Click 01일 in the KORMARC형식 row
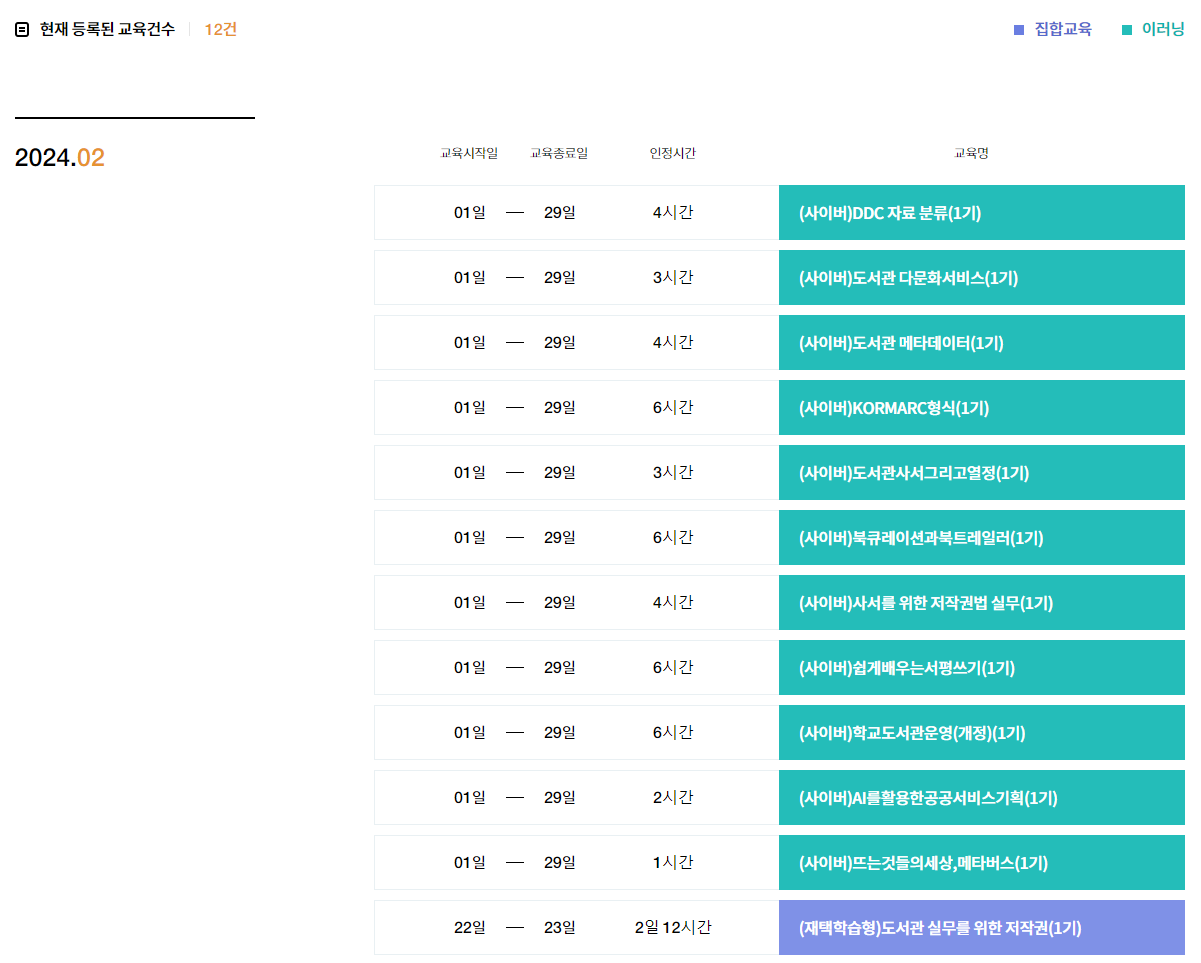The width and height of the screenshot is (1201, 963). point(470,408)
